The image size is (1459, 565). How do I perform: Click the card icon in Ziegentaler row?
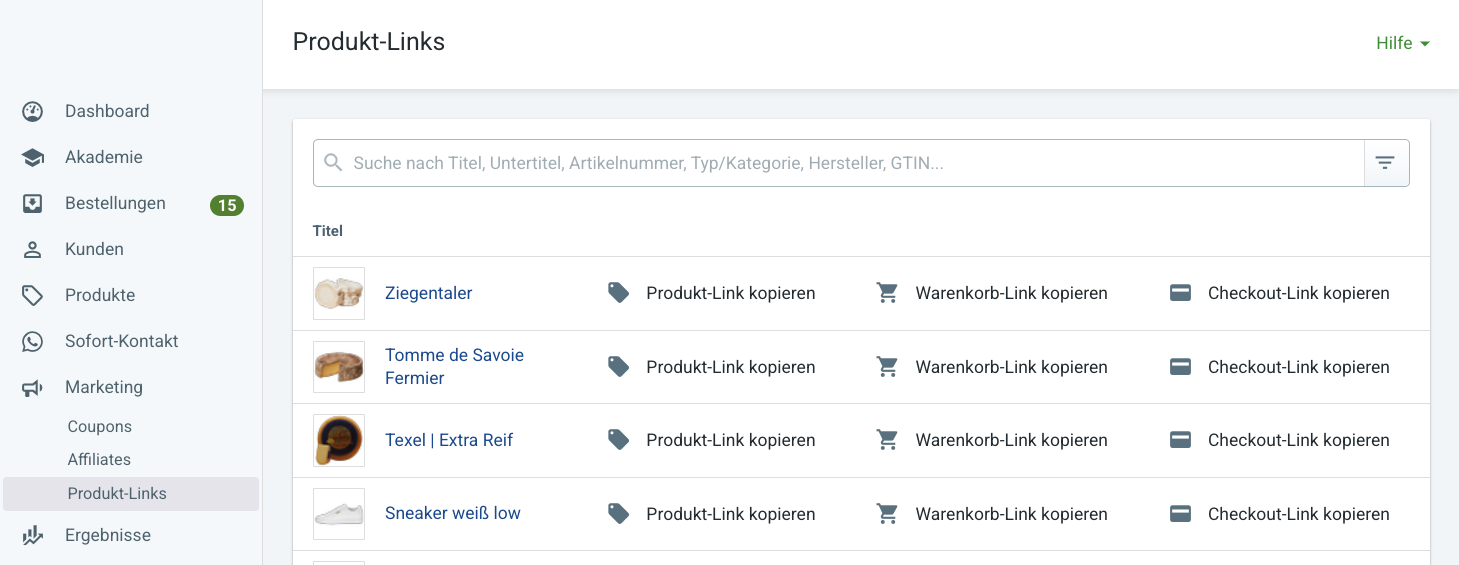[1180, 293]
